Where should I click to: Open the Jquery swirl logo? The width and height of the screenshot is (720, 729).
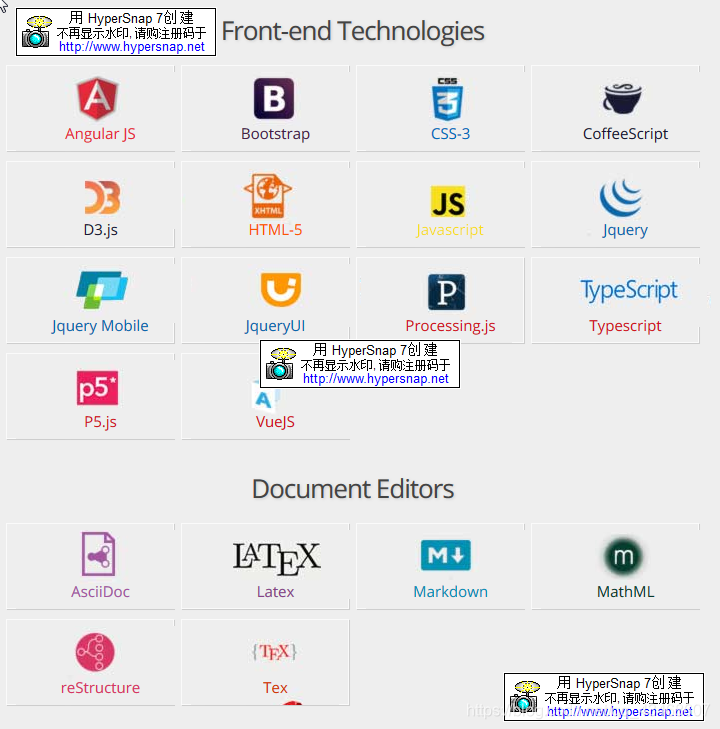click(621, 197)
